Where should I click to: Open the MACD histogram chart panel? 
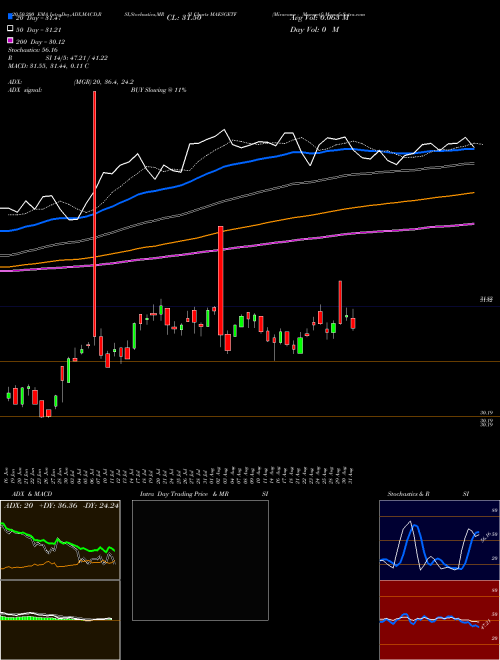pos(60,620)
